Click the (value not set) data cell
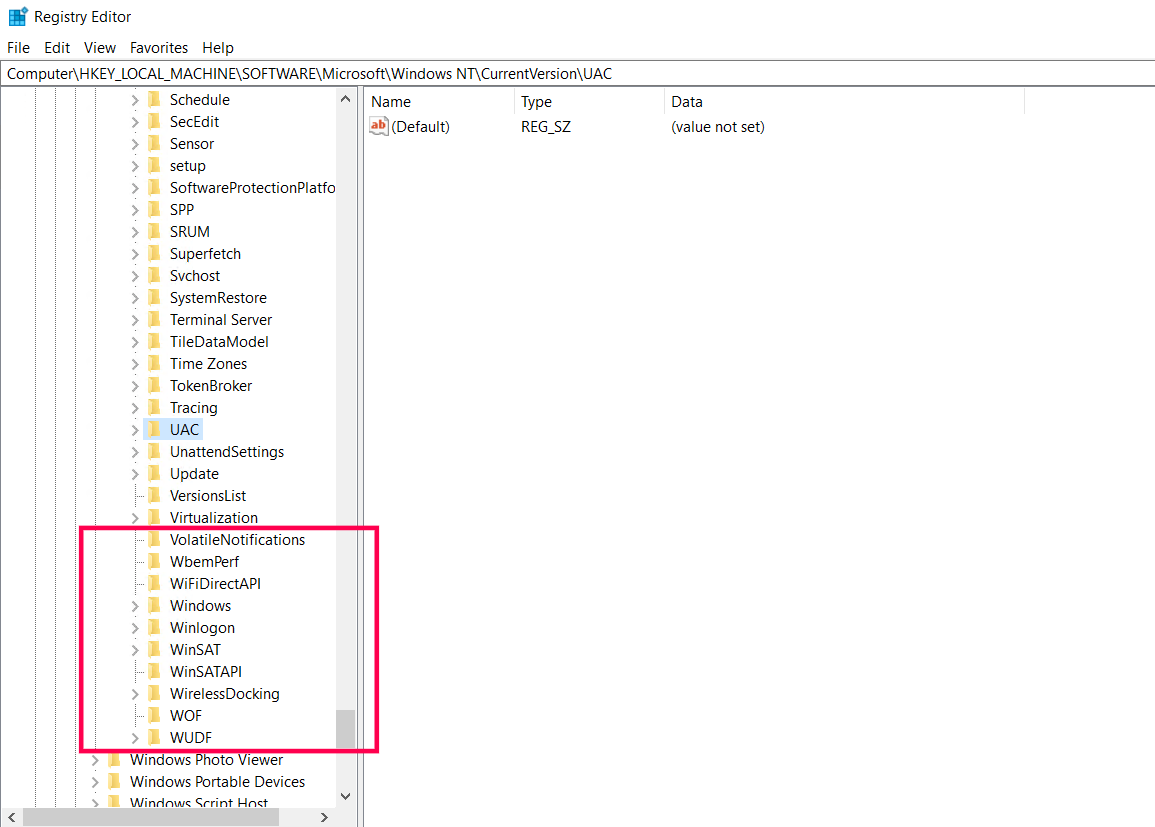1155x827 pixels. tap(717, 127)
